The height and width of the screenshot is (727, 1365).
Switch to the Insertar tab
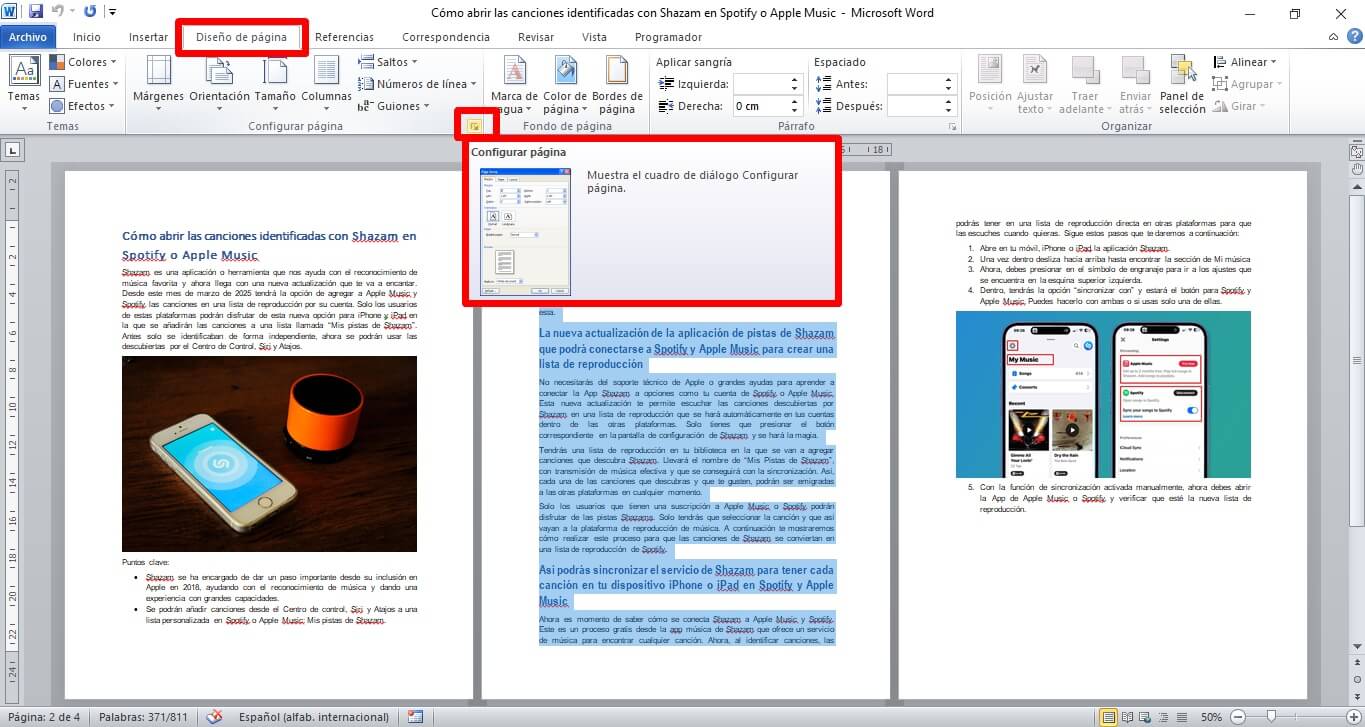click(148, 37)
